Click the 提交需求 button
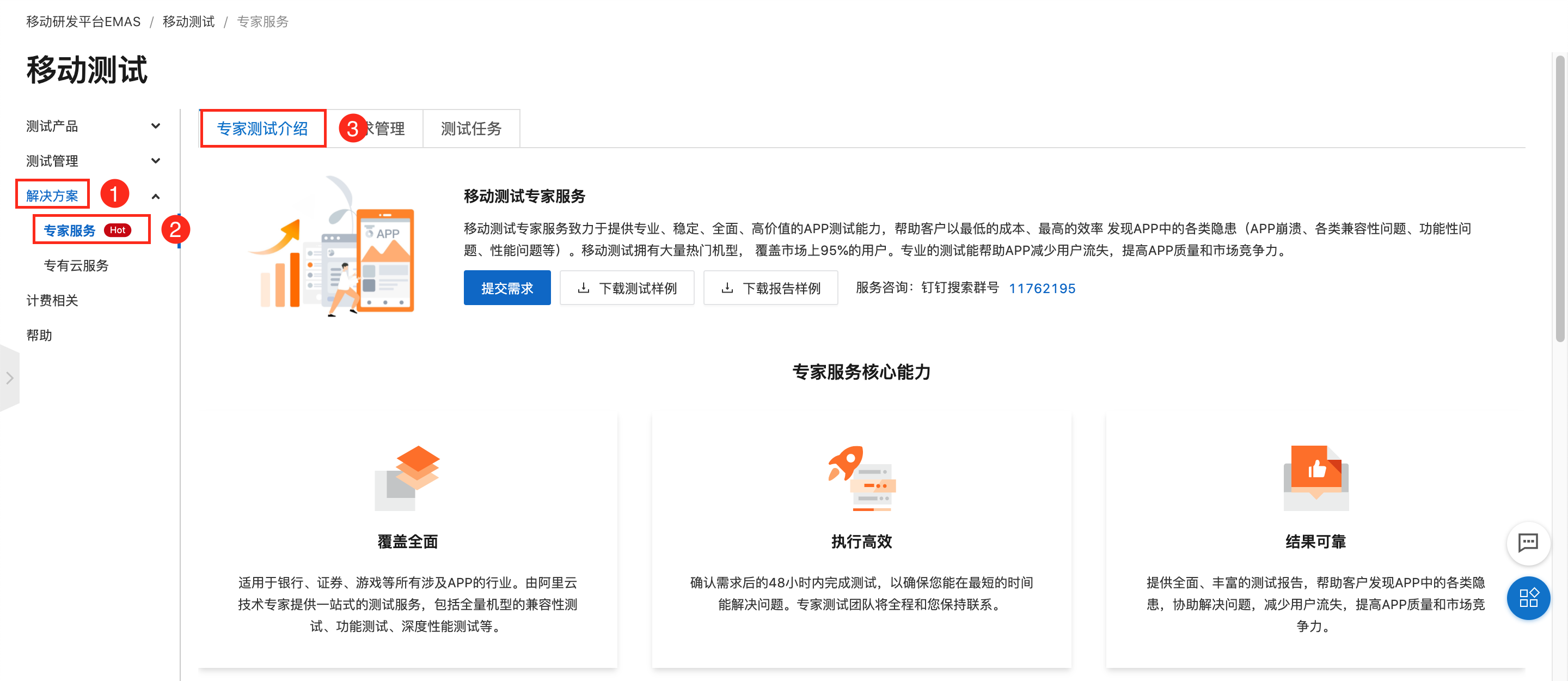This screenshot has width=1568, height=681. point(507,288)
